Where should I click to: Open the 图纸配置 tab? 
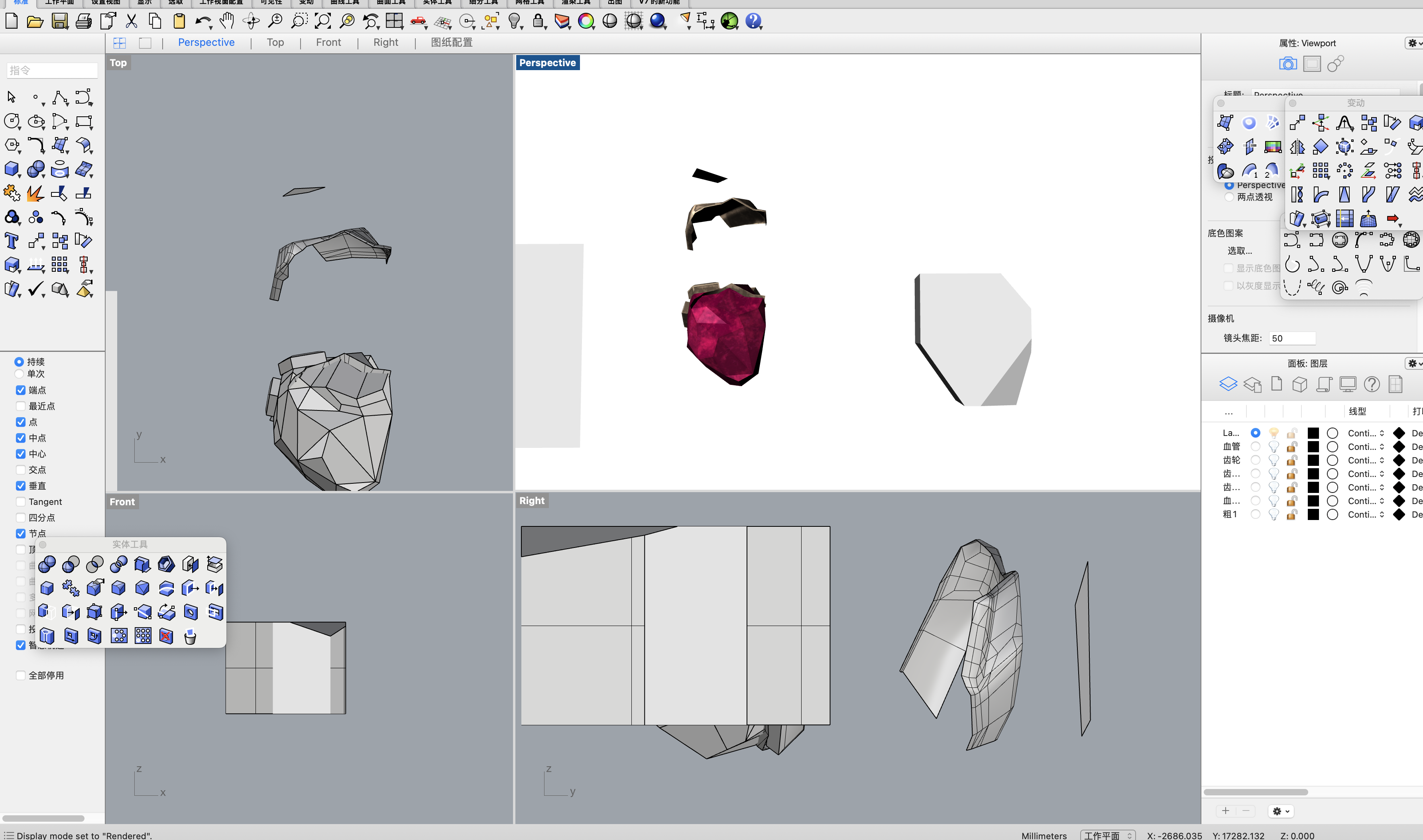(452, 43)
